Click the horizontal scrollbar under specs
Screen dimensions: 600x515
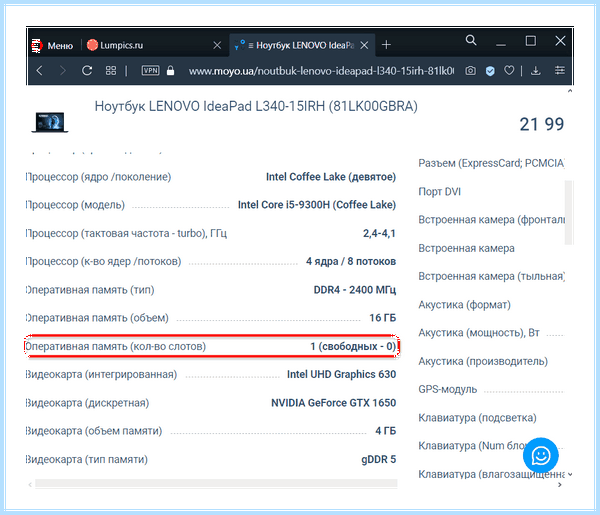216,484
